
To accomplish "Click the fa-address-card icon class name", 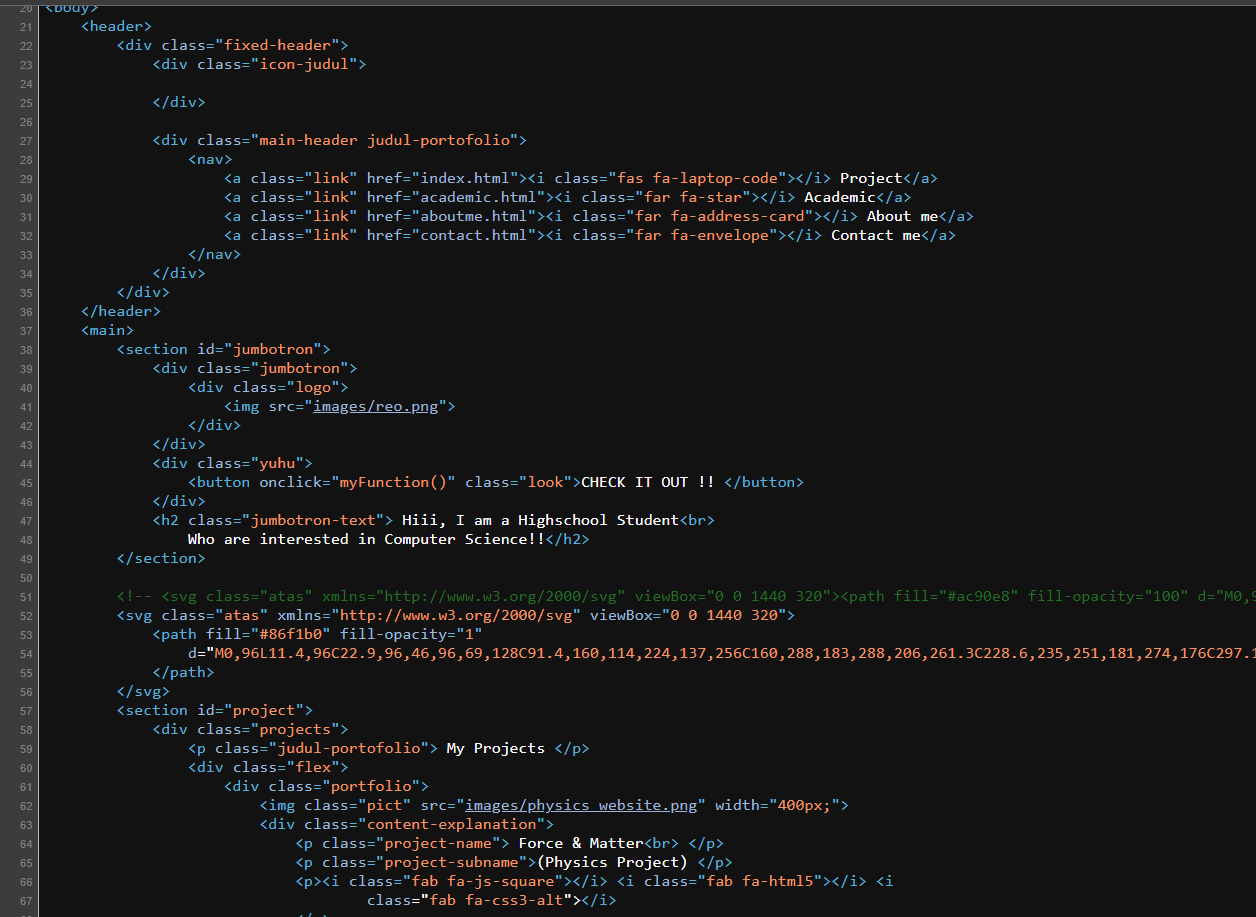I will (x=740, y=216).
